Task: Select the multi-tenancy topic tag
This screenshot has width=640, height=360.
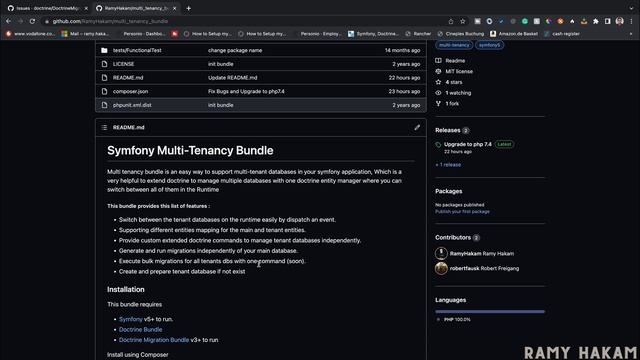Action: [x=454, y=45]
